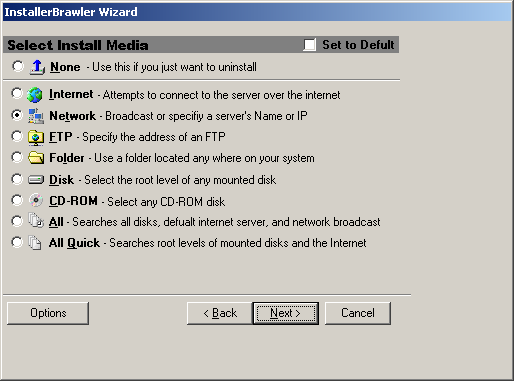Click the uninstall arrow icon beside None
The height and width of the screenshot is (381, 514).
tap(37, 67)
